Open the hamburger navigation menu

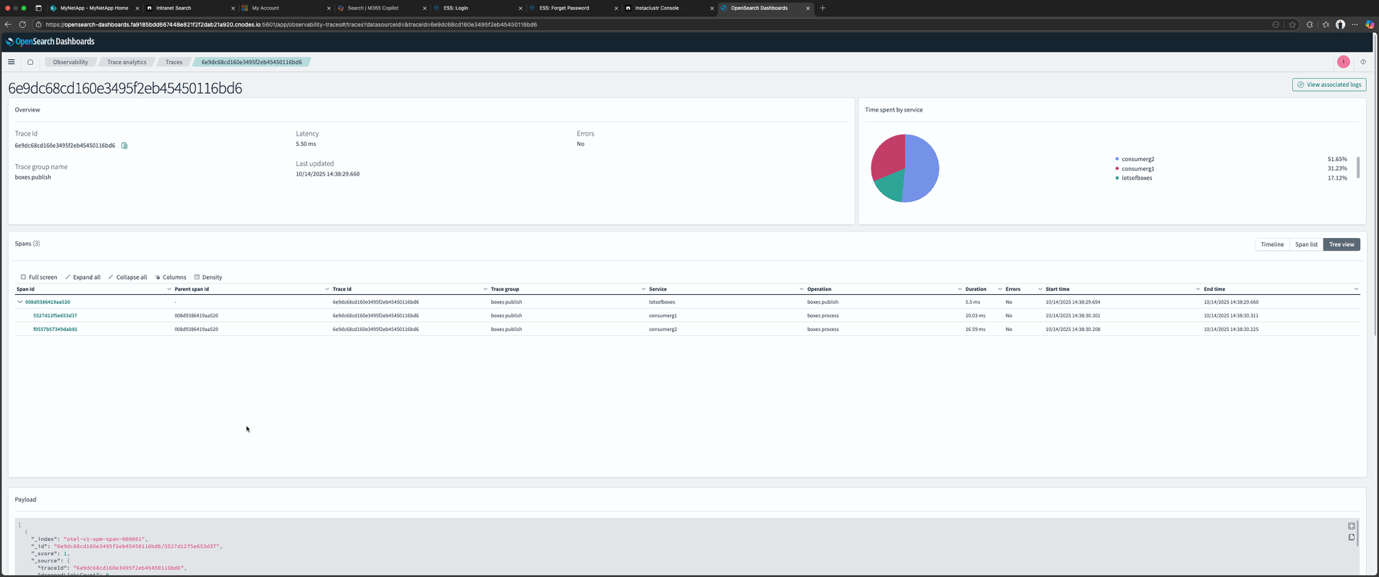(12, 62)
